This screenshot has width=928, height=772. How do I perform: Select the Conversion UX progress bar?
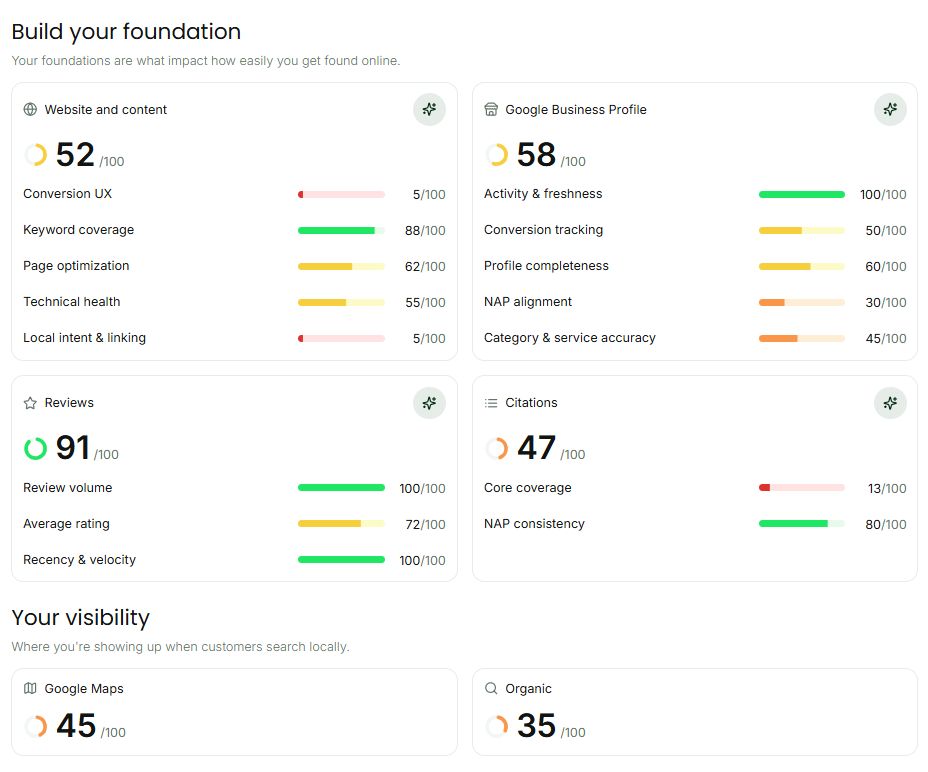tap(341, 194)
